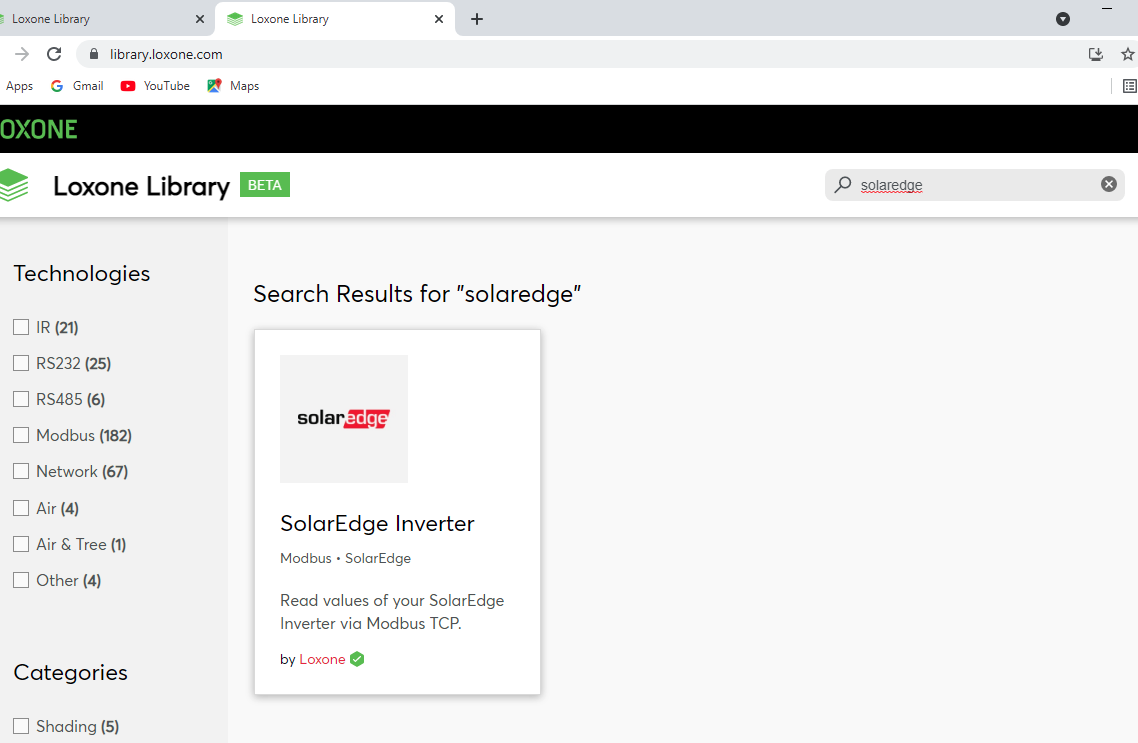Click the install app icon in address bar
The image size is (1138, 743).
click(1096, 54)
